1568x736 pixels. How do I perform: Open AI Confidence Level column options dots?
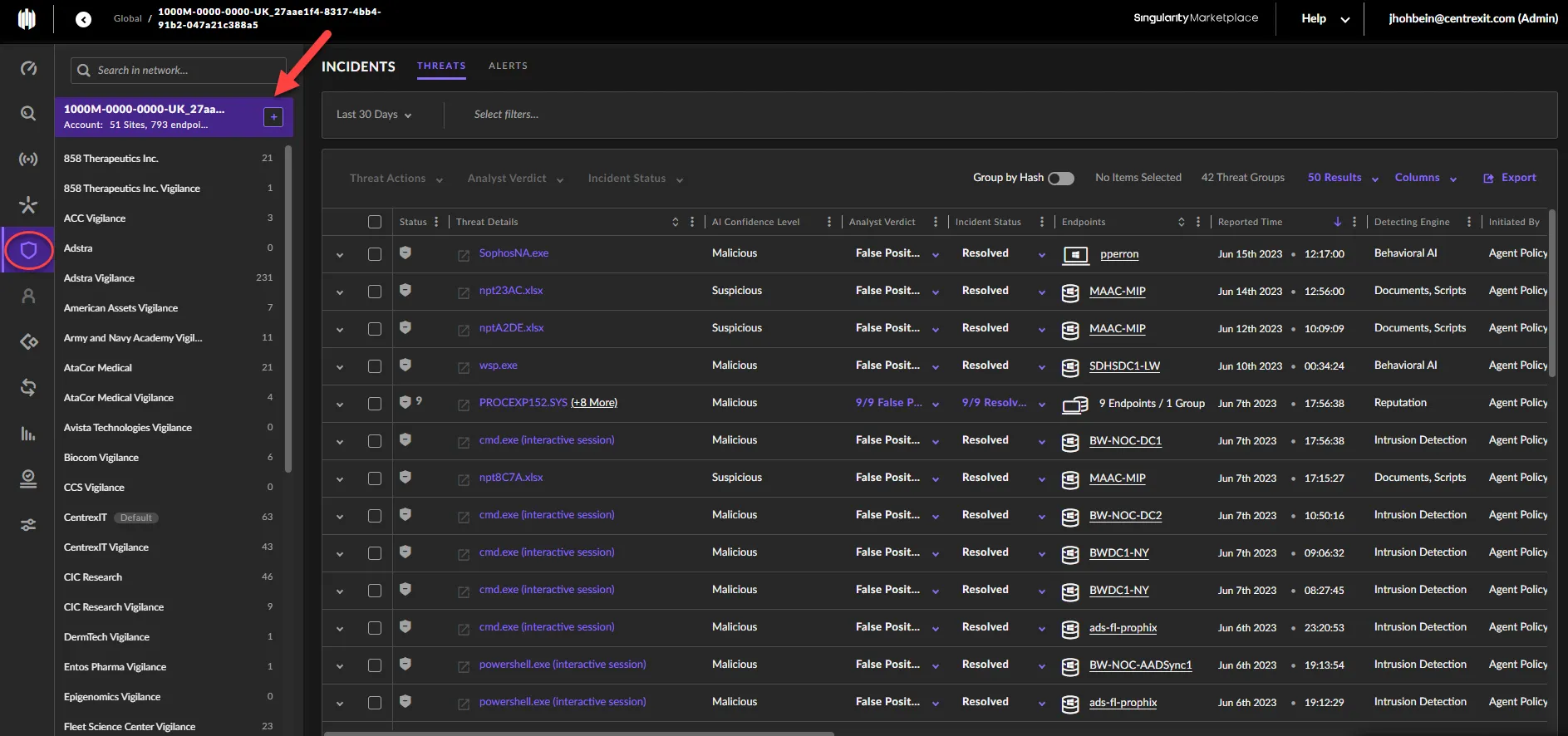829,222
